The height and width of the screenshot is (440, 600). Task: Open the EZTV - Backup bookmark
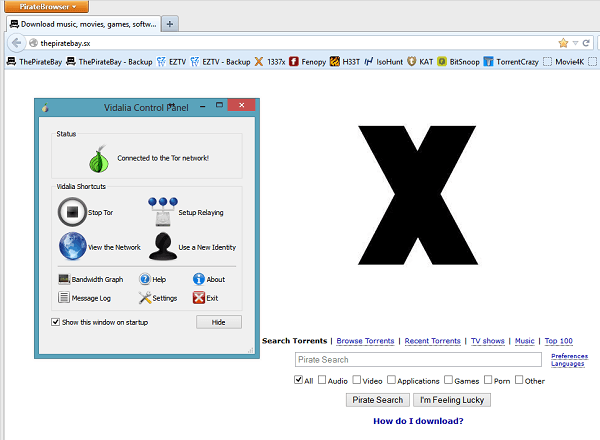[220, 62]
